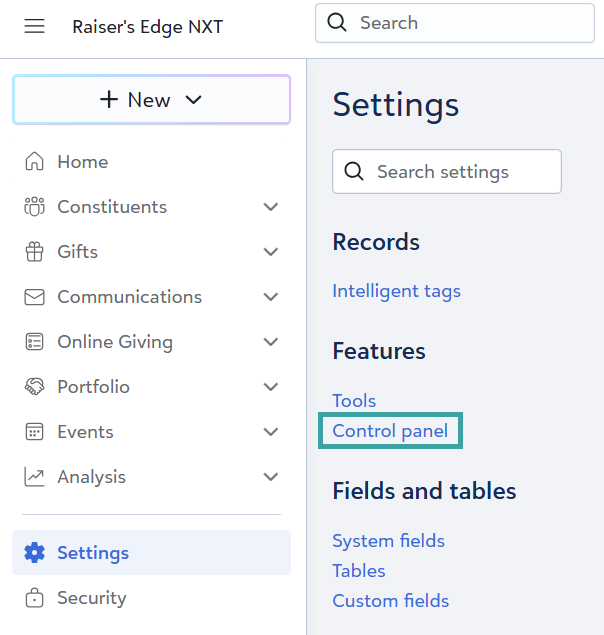This screenshot has width=604, height=635.
Task: Open the hamburger navigation menu
Action: [35, 26]
